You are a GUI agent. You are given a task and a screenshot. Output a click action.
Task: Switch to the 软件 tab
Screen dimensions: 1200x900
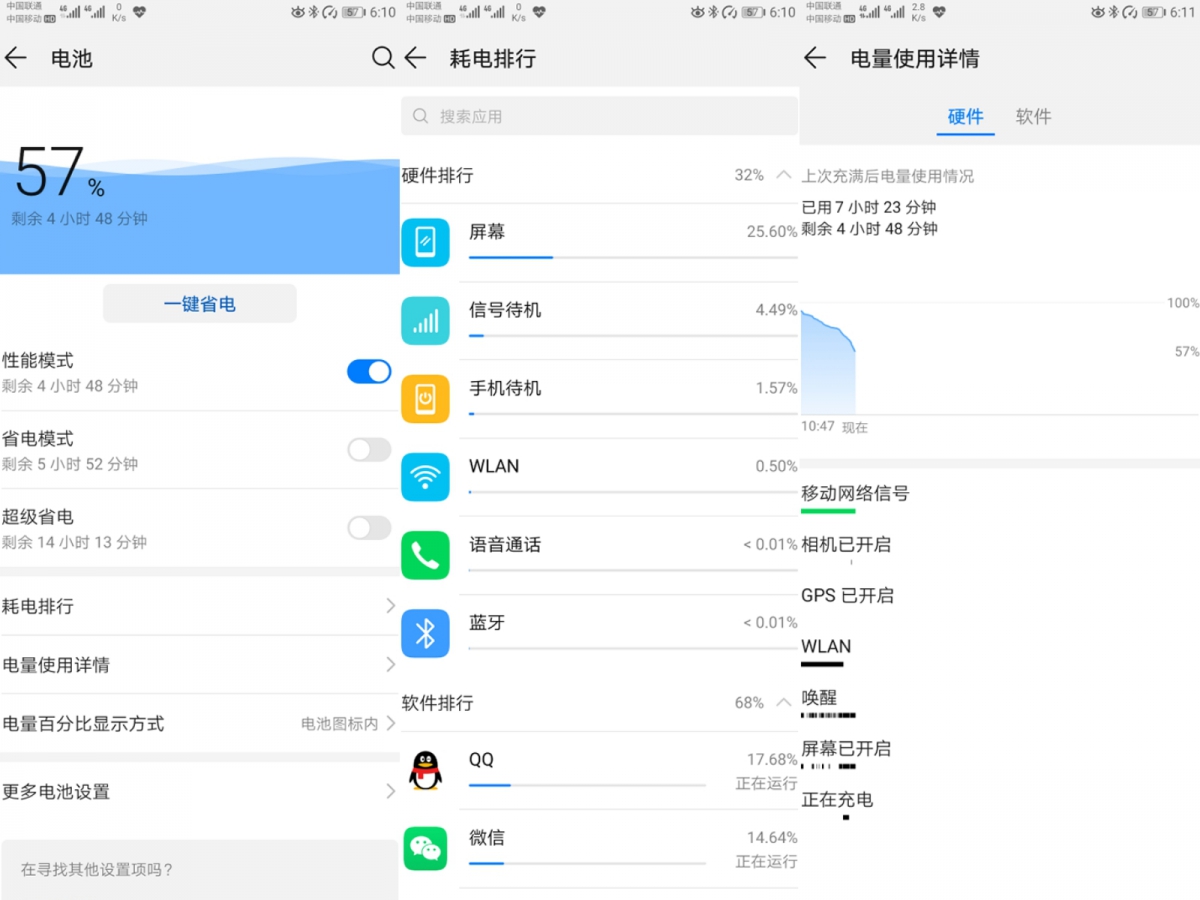pos(1033,117)
